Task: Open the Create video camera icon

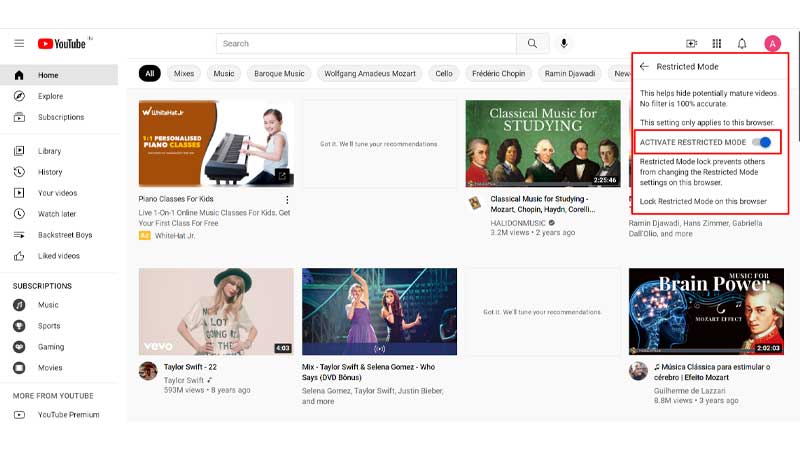Action: 691,44
